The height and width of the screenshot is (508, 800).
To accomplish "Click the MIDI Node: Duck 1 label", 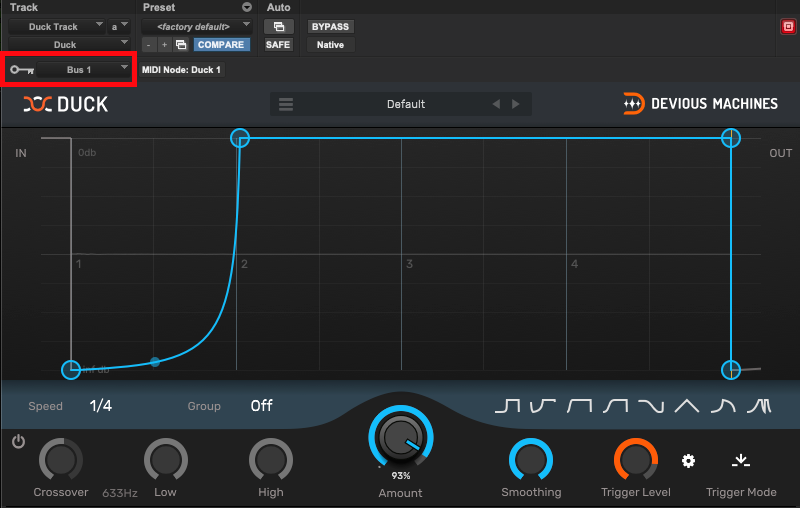I will click(x=181, y=70).
